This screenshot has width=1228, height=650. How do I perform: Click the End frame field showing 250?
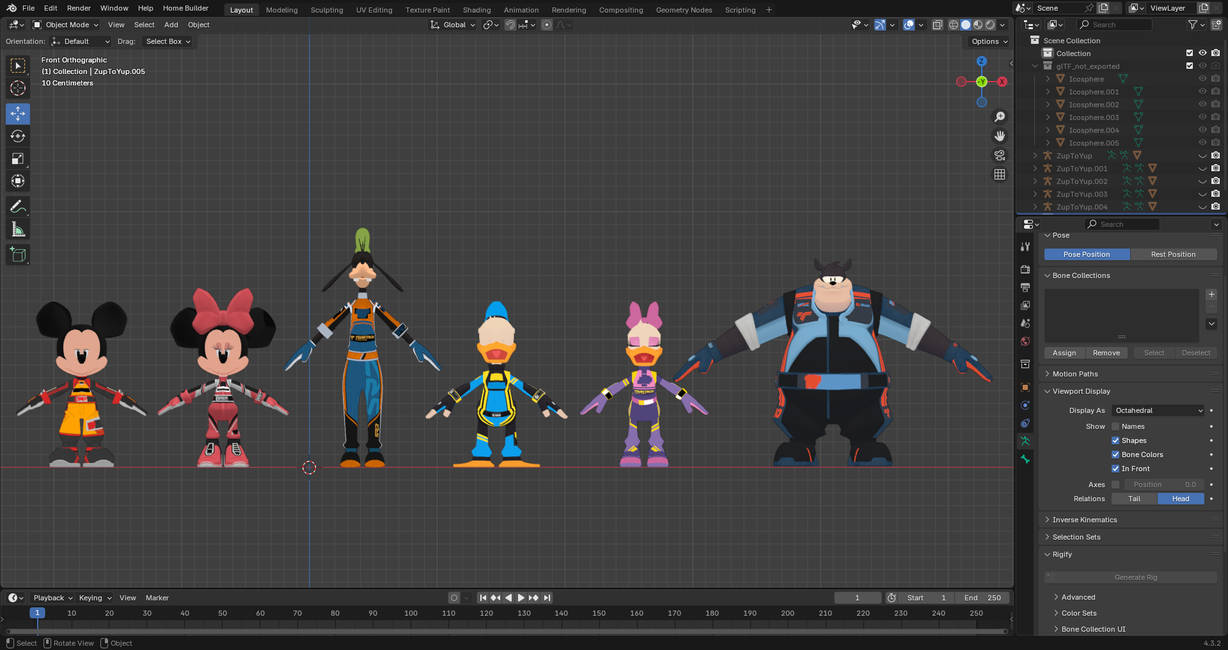(x=982, y=598)
